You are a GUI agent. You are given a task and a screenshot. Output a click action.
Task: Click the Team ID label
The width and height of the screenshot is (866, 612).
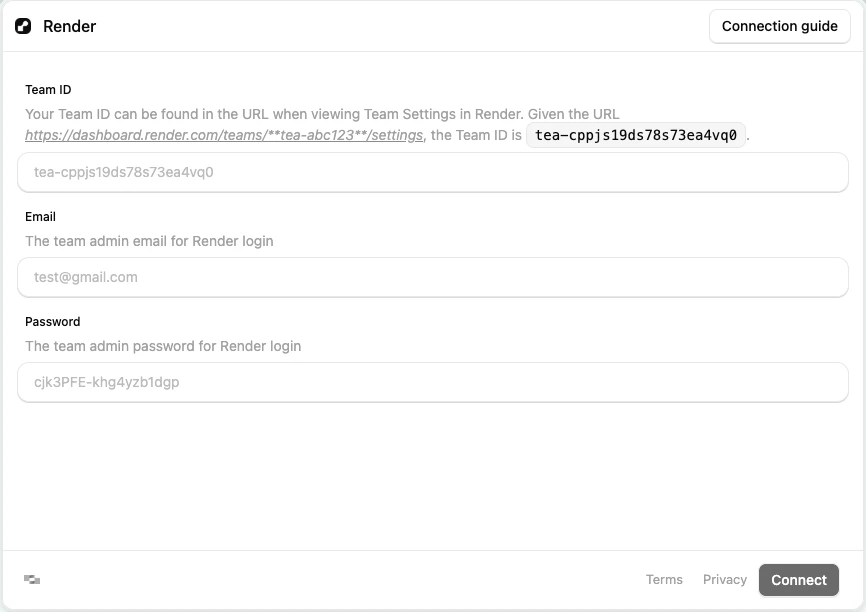(48, 89)
